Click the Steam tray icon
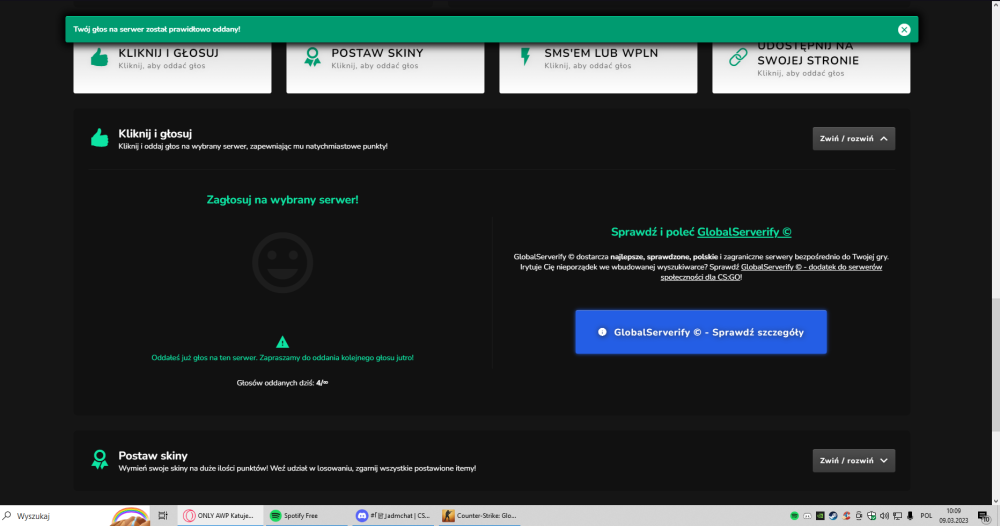Screen dimensions: 1000x526 point(833,516)
